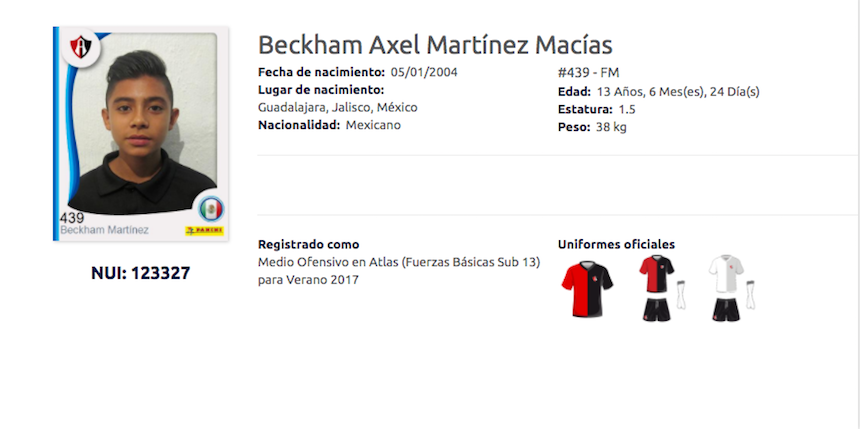Click the black shorts of the red-black kit

(x=656, y=309)
